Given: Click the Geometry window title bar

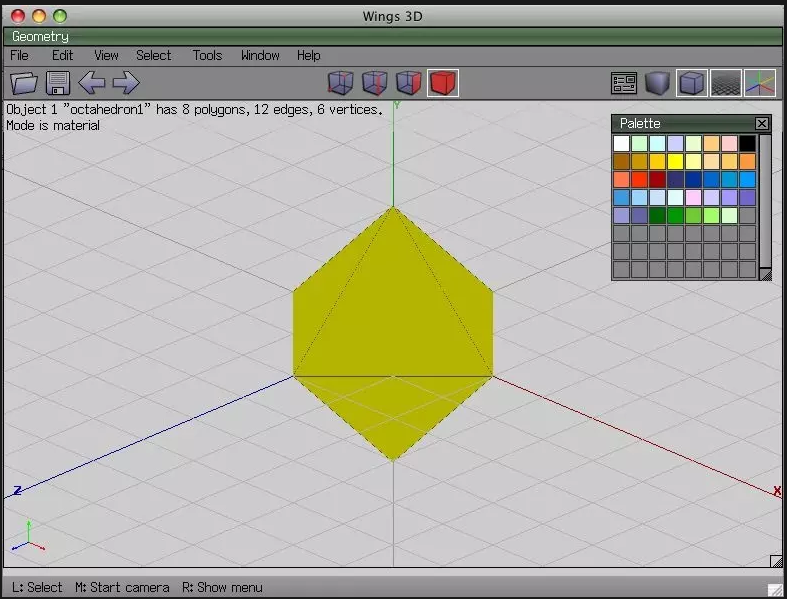Looking at the screenshot, I should click(393, 36).
